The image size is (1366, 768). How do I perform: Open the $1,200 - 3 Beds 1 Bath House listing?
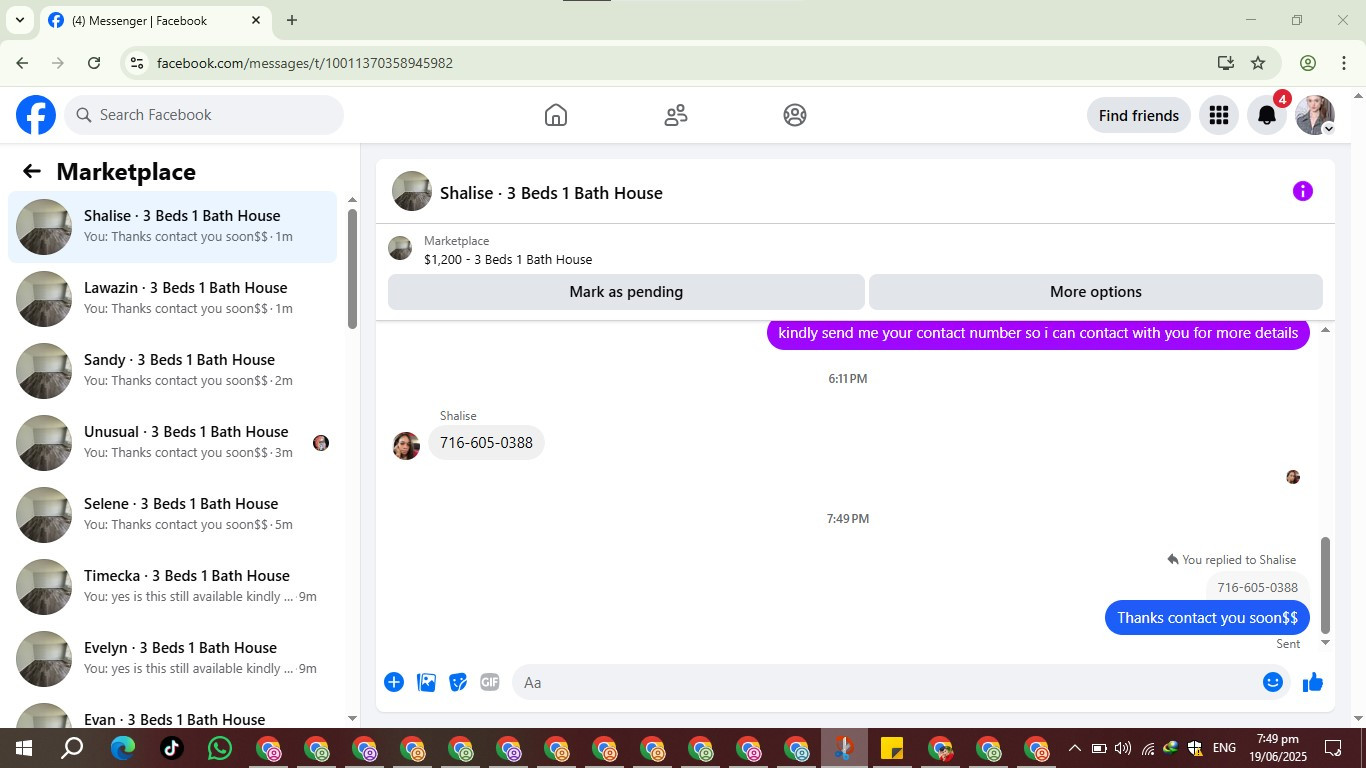coord(508,260)
